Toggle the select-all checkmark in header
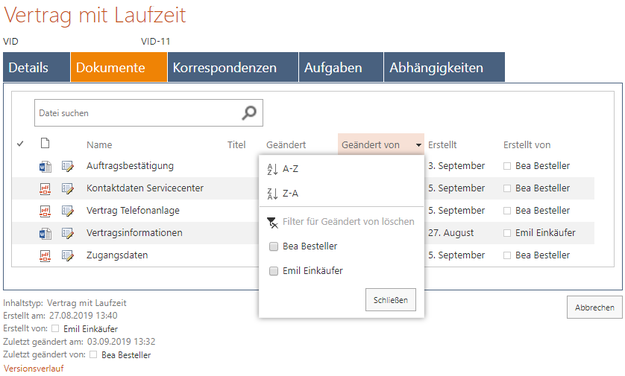The image size is (625, 376). [20, 144]
